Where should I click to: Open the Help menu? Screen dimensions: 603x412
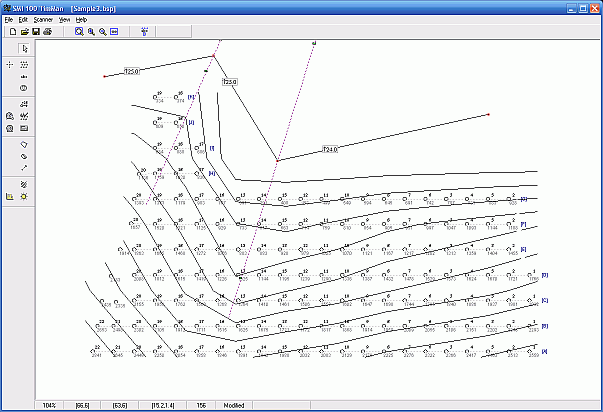pyautogui.click(x=81, y=20)
